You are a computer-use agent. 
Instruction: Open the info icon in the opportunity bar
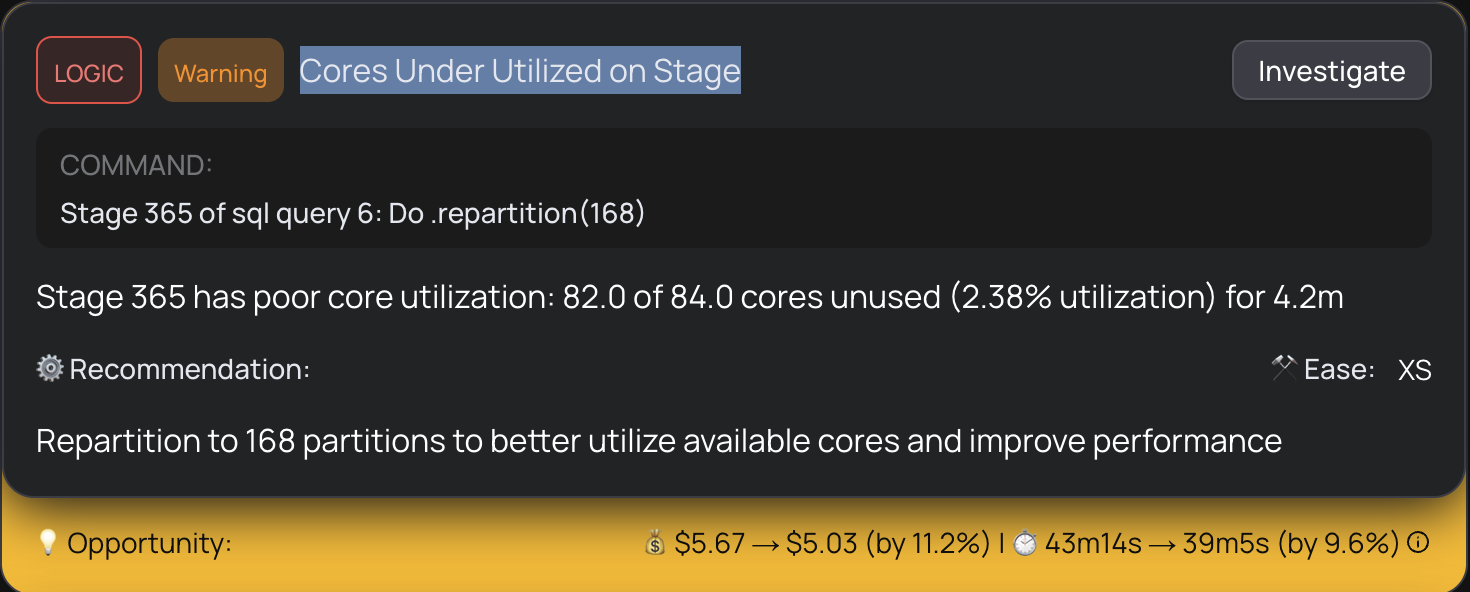[x=1420, y=543]
